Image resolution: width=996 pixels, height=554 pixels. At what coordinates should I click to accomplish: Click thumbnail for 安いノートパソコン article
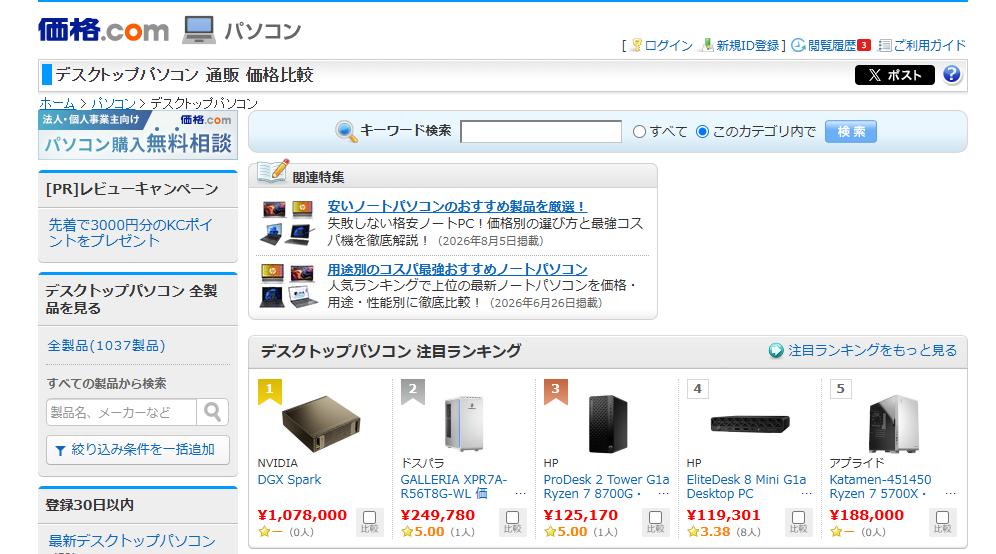[288, 223]
